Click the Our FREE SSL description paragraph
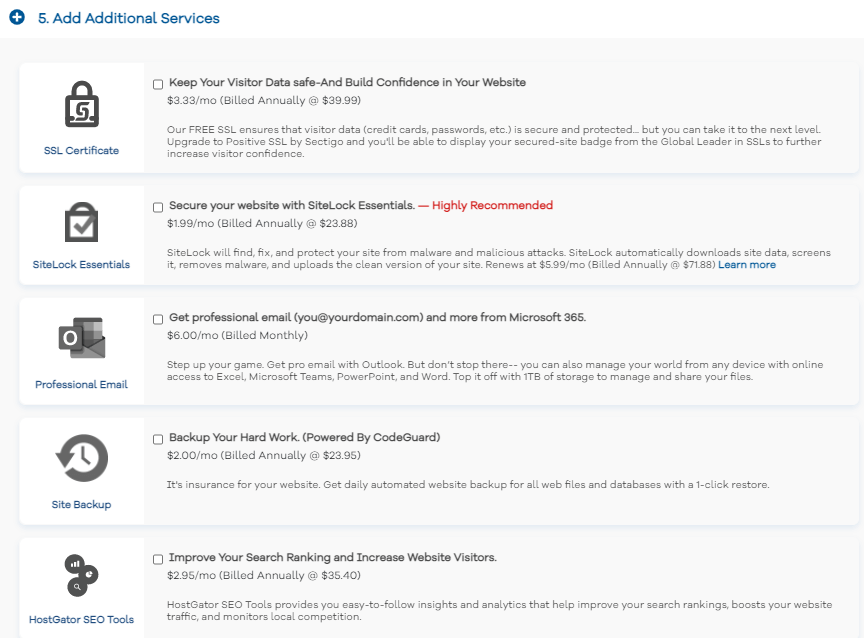 [x=494, y=142]
